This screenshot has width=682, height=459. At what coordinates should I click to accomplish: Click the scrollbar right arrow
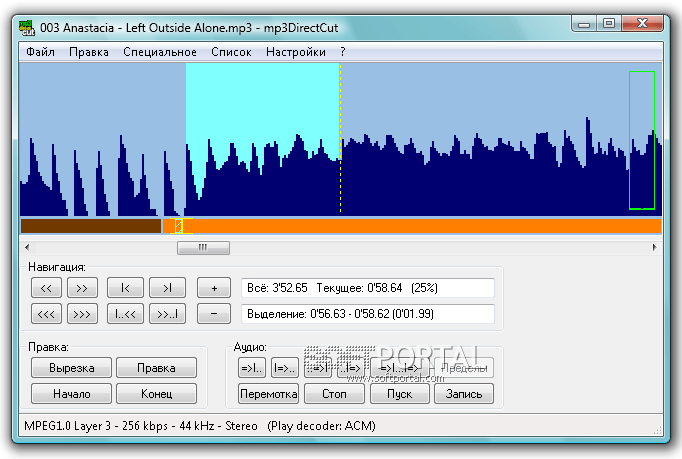click(655, 248)
